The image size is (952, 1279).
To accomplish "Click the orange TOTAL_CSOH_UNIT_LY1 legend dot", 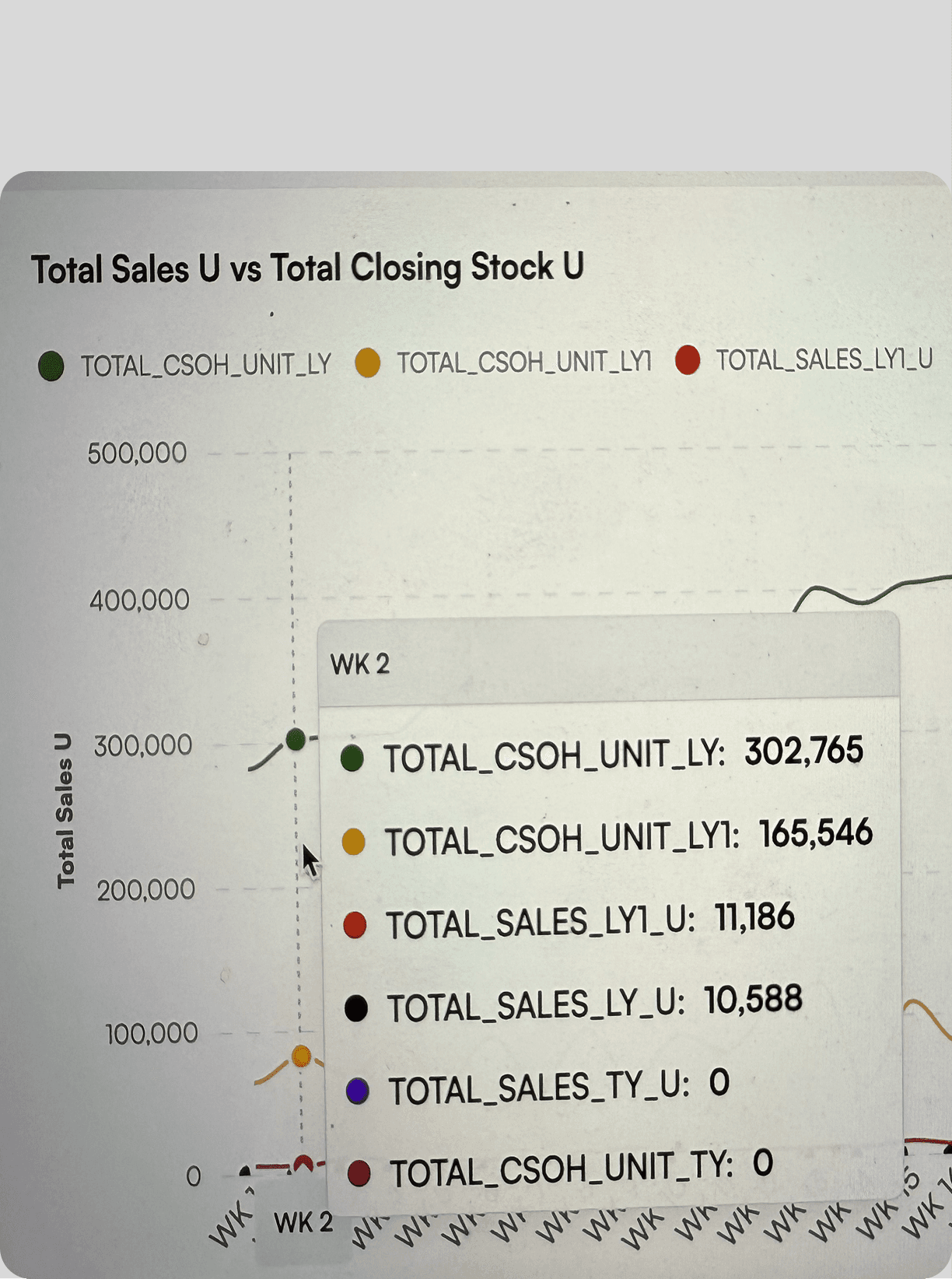I will [x=367, y=363].
